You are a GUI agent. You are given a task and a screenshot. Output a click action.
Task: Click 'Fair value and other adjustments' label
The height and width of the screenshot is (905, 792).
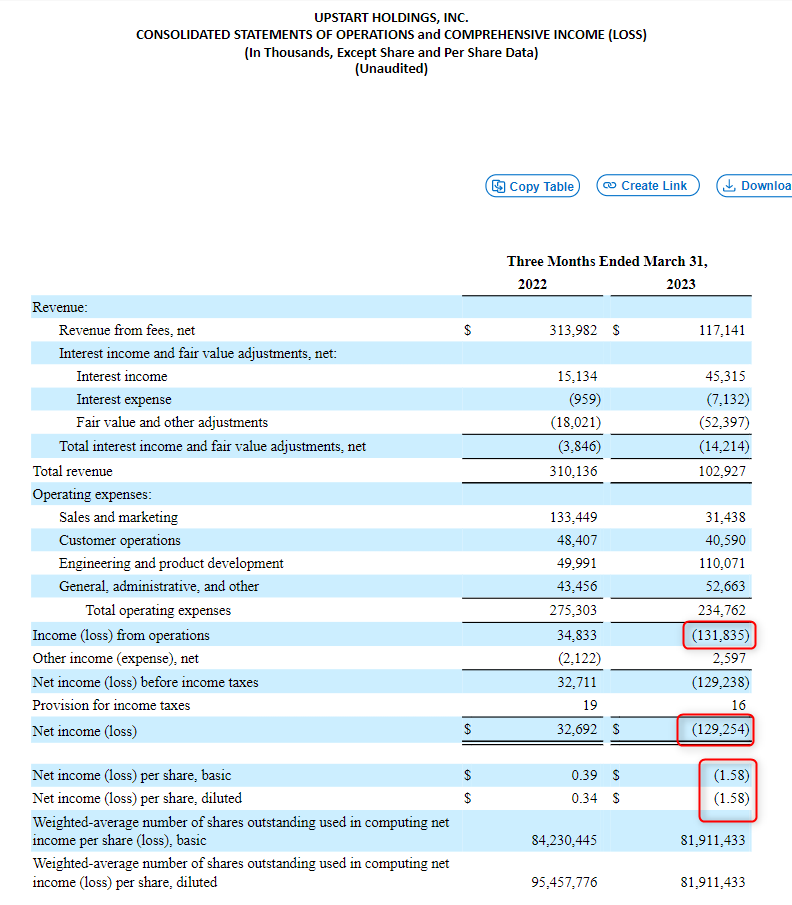(172, 422)
